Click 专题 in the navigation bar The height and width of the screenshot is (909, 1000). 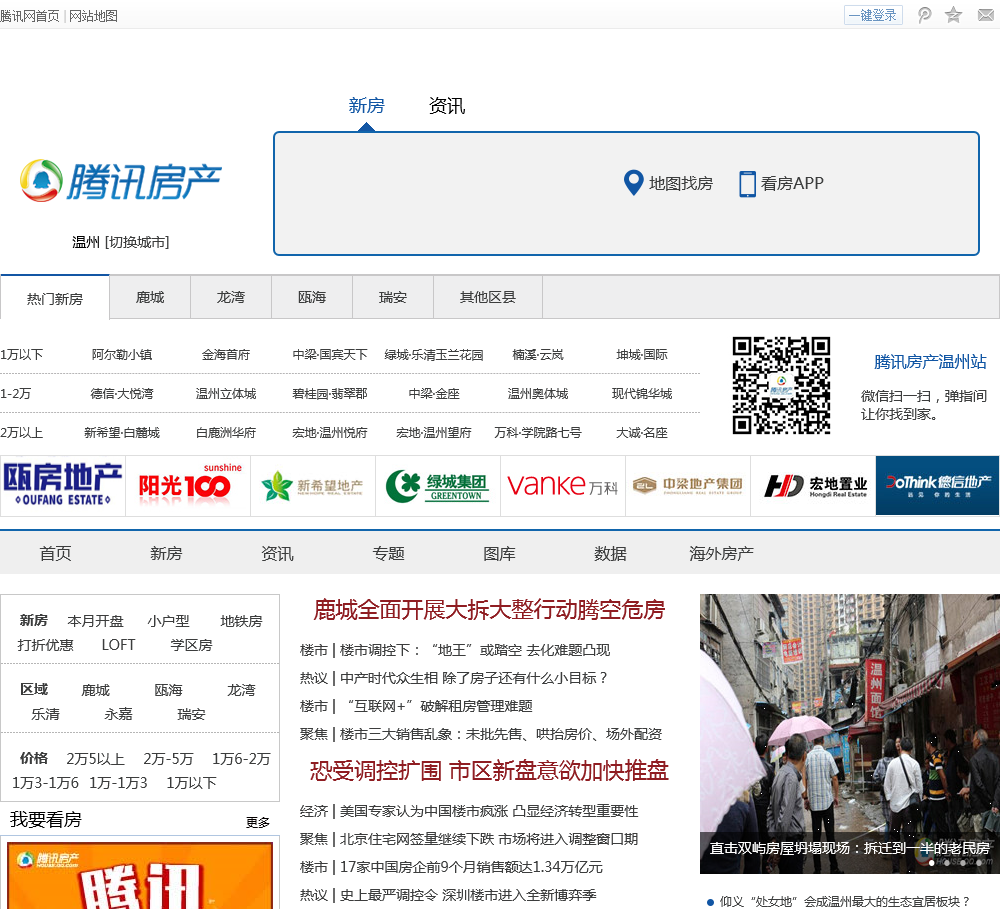388,553
